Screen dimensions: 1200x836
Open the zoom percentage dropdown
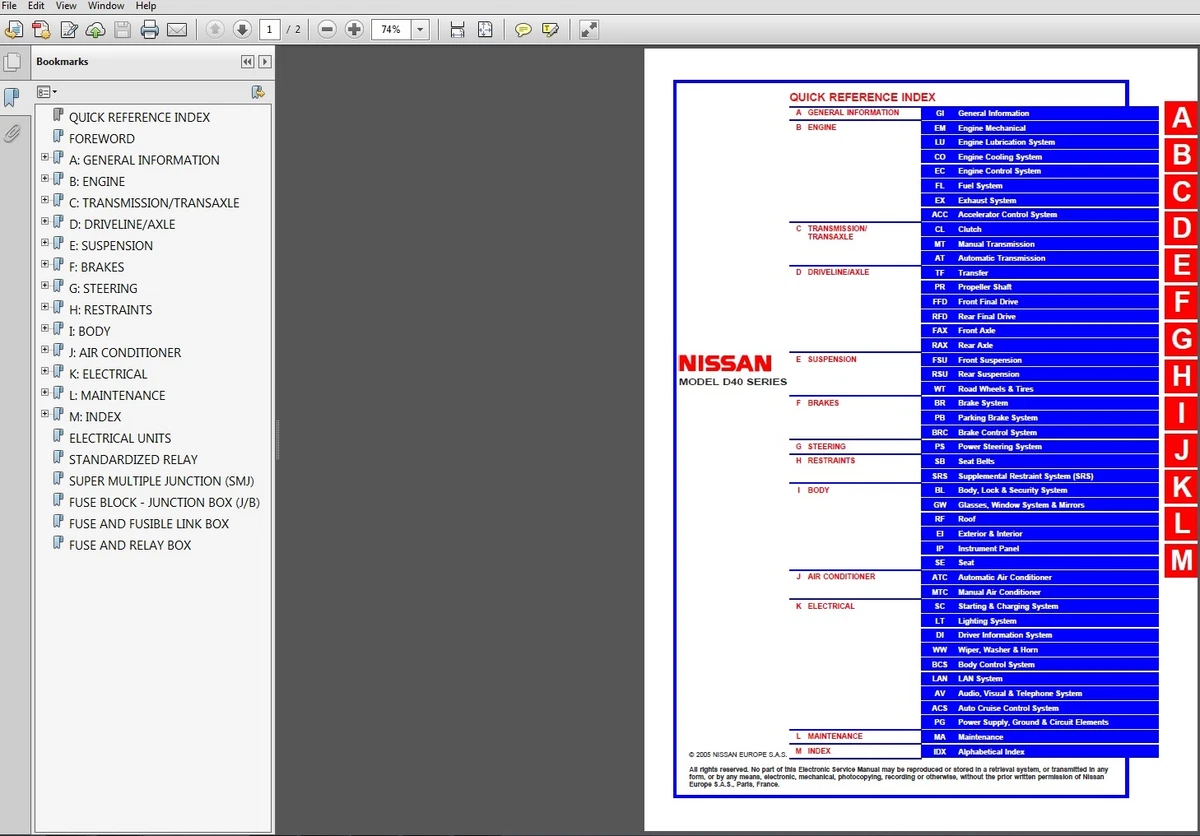[x=420, y=30]
